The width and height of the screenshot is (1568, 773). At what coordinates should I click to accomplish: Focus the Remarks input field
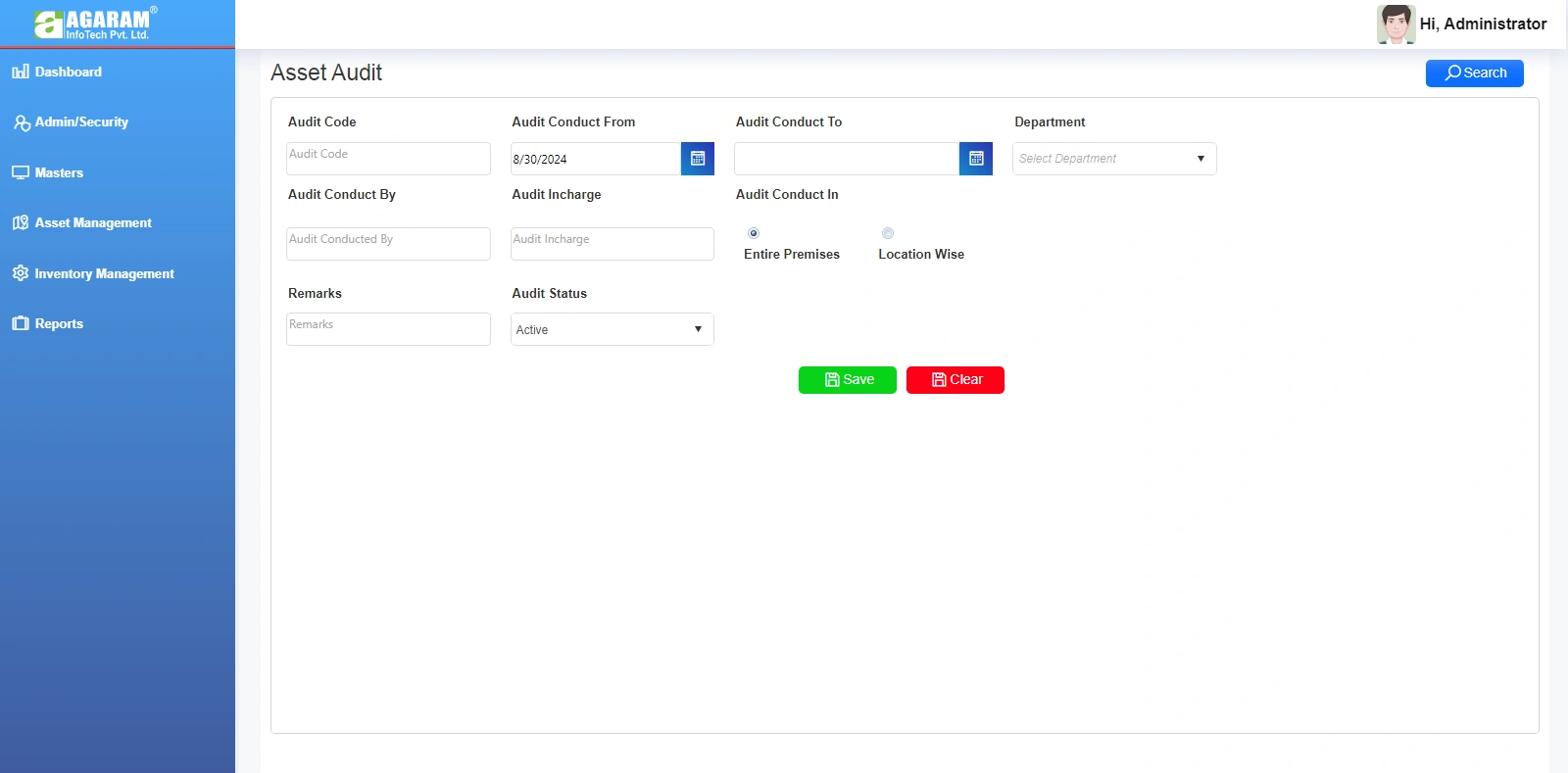(x=388, y=329)
